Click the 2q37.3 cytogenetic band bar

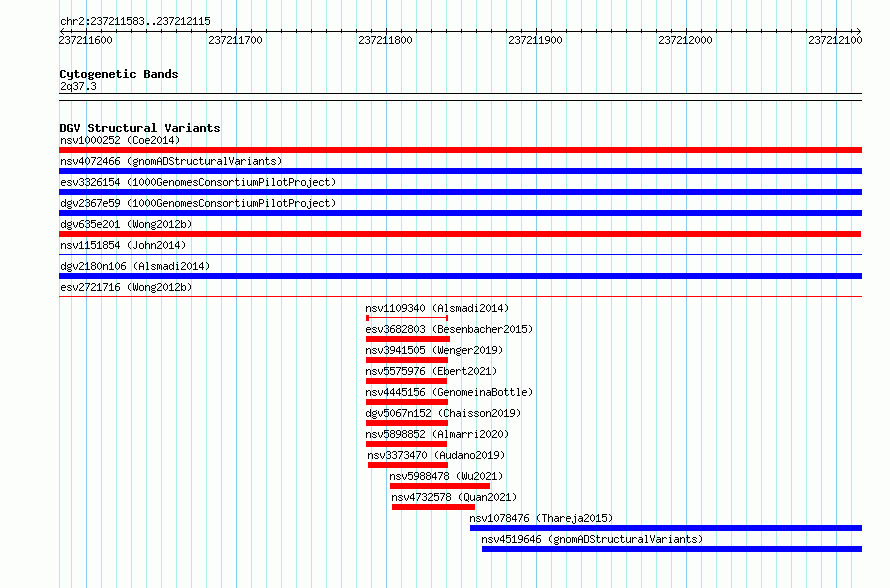(x=460, y=97)
